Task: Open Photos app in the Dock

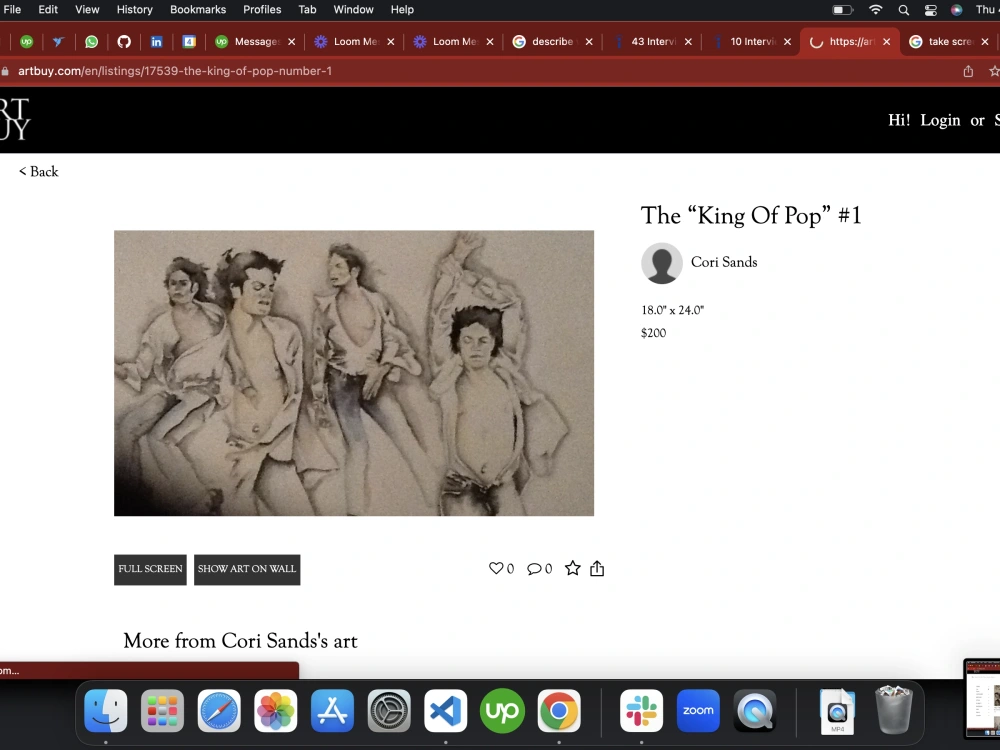Action: pyautogui.click(x=276, y=710)
